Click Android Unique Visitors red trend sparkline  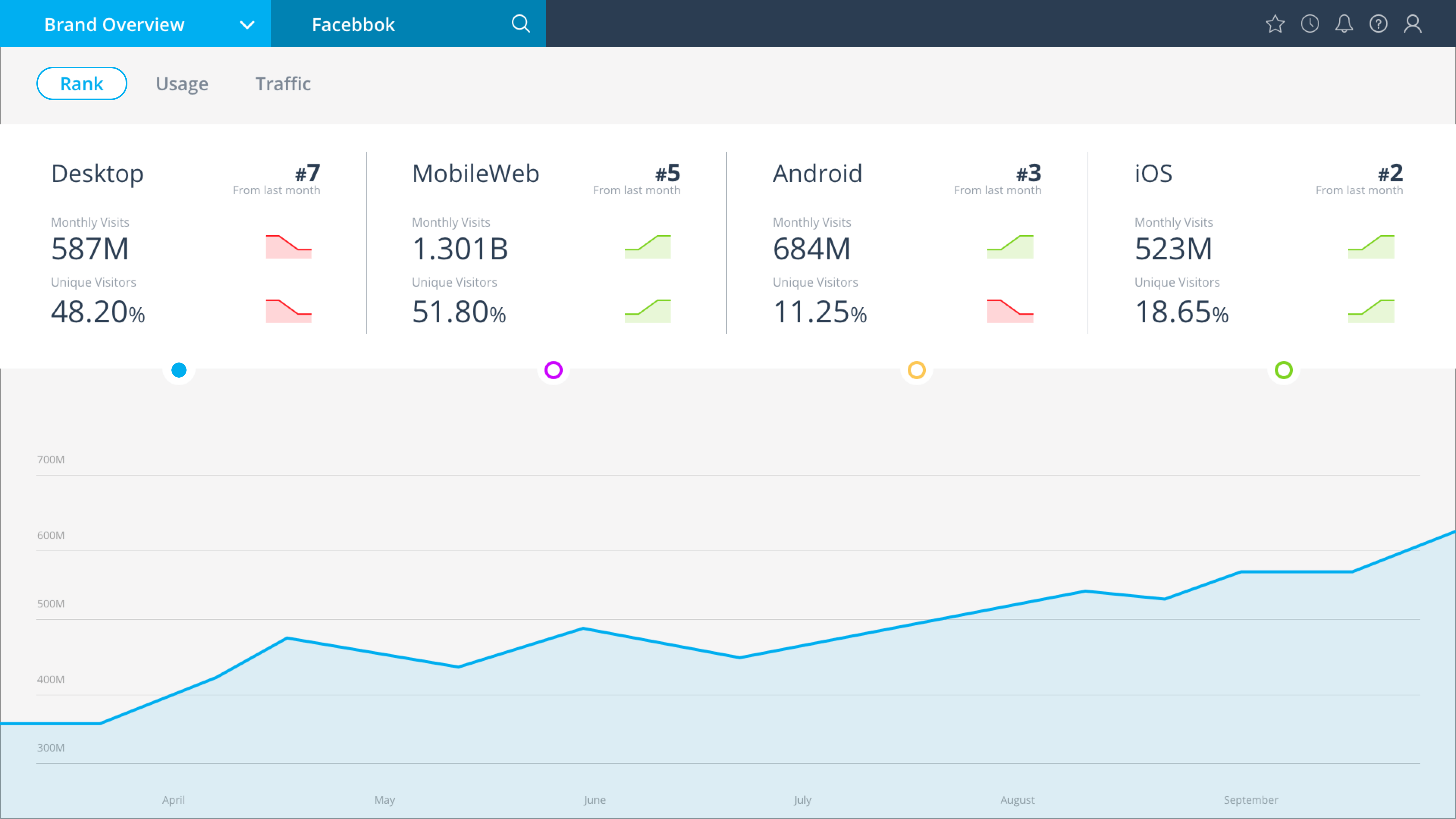1010,311
